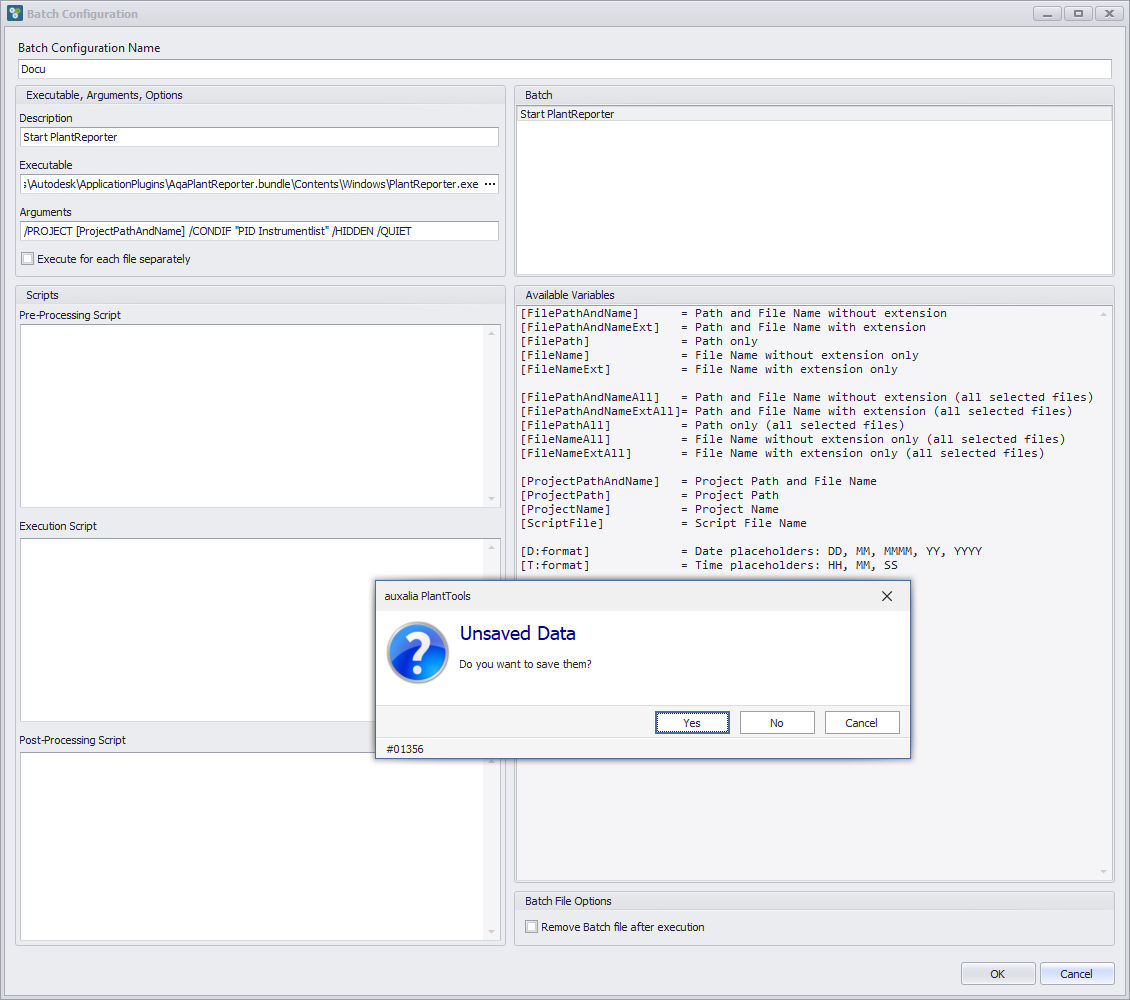Click No in Unsaved Data dialog
The height and width of the screenshot is (1000, 1130).
(x=777, y=723)
